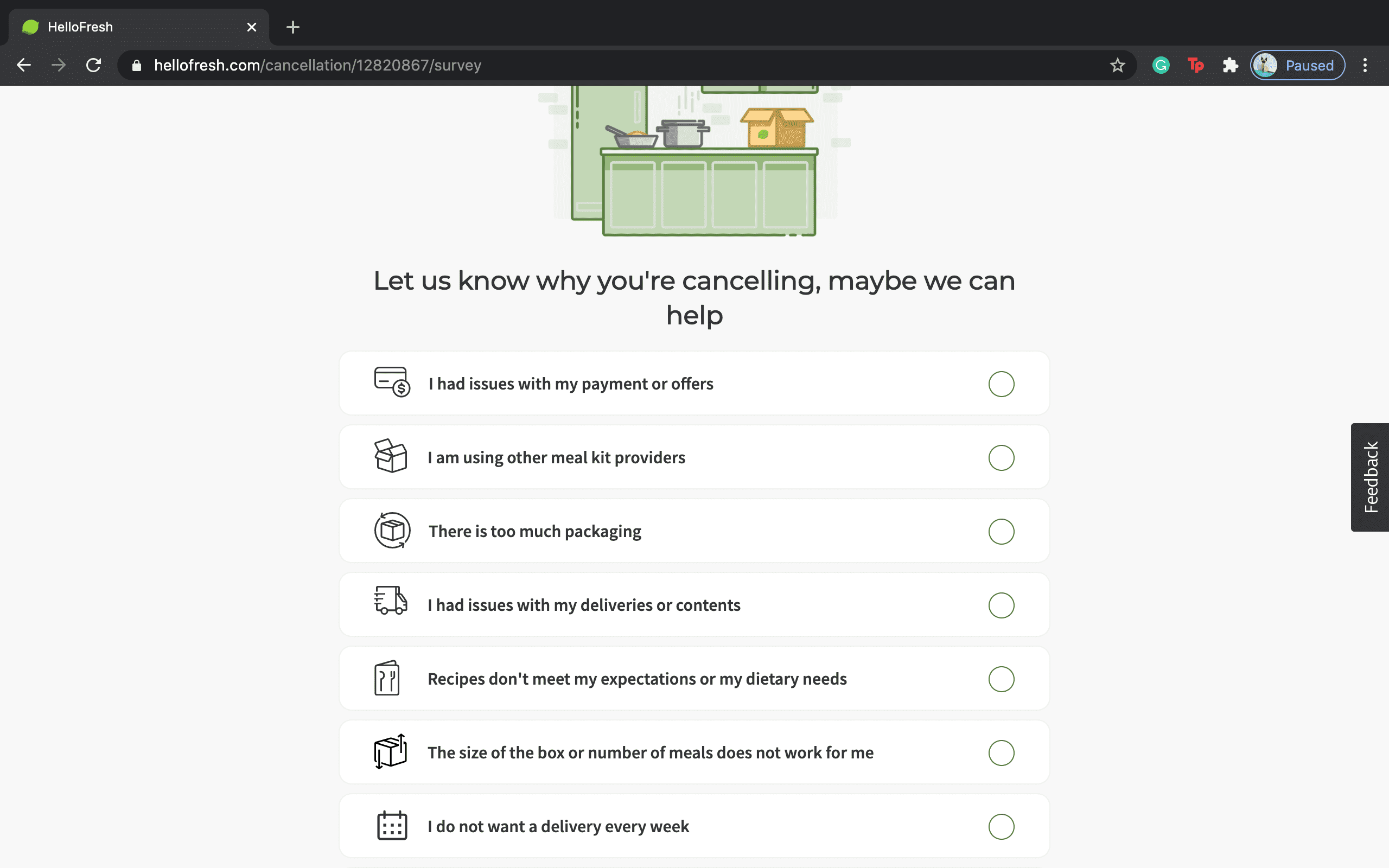Select the radio button for too much packaging

point(1002,532)
